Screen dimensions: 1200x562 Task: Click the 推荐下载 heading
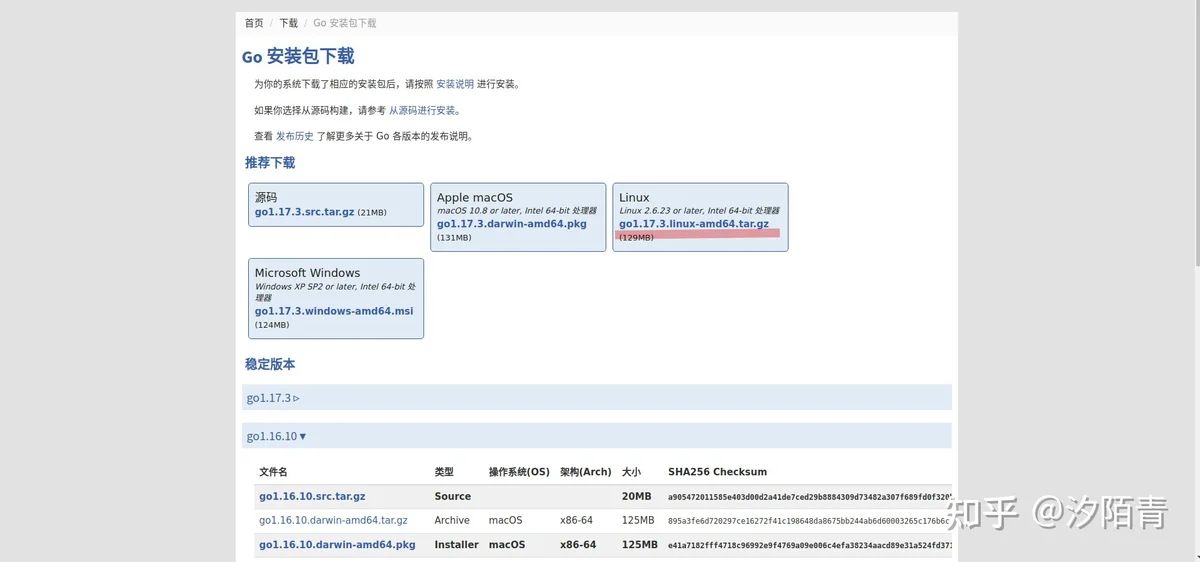(270, 162)
